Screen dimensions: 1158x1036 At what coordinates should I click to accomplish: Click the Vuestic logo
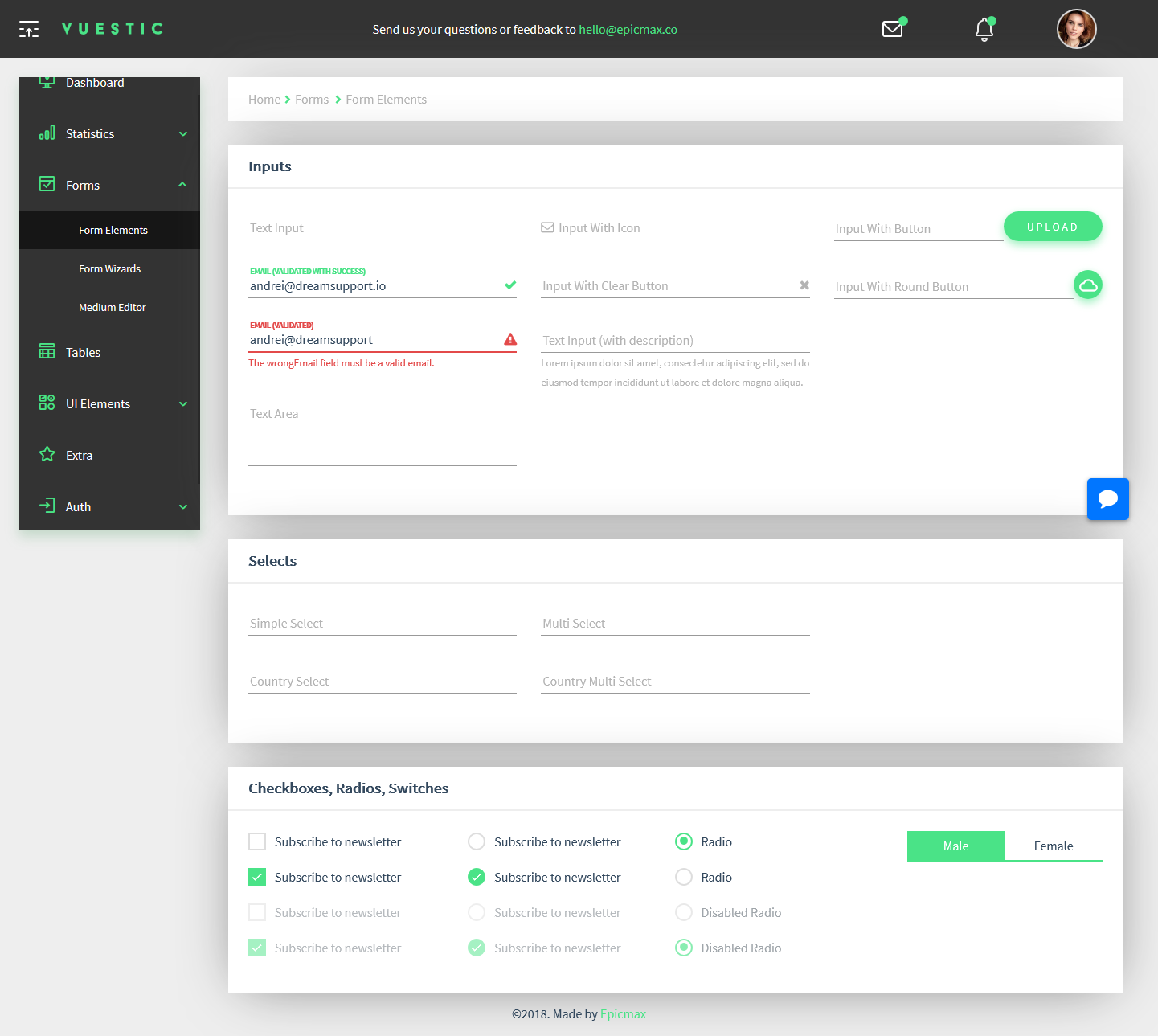(x=113, y=29)
